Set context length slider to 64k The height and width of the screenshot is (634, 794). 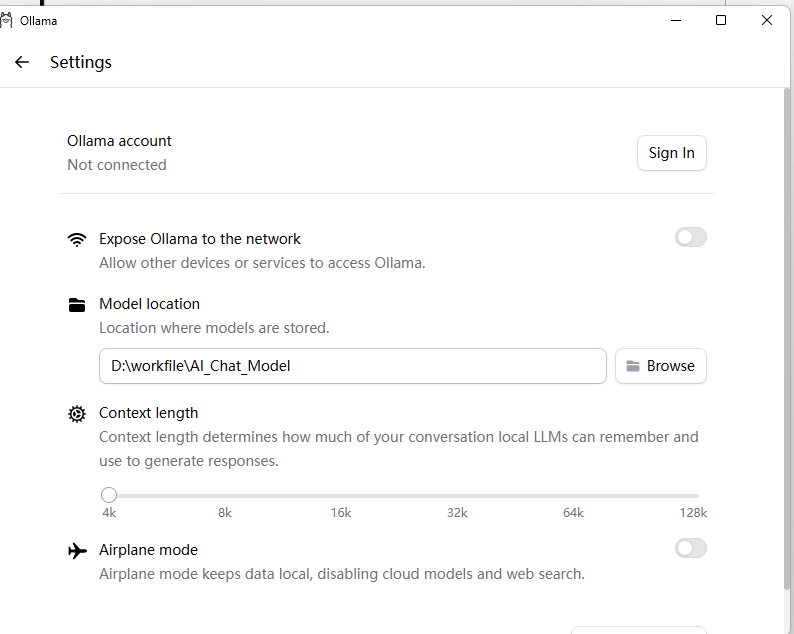coord(573,496)
